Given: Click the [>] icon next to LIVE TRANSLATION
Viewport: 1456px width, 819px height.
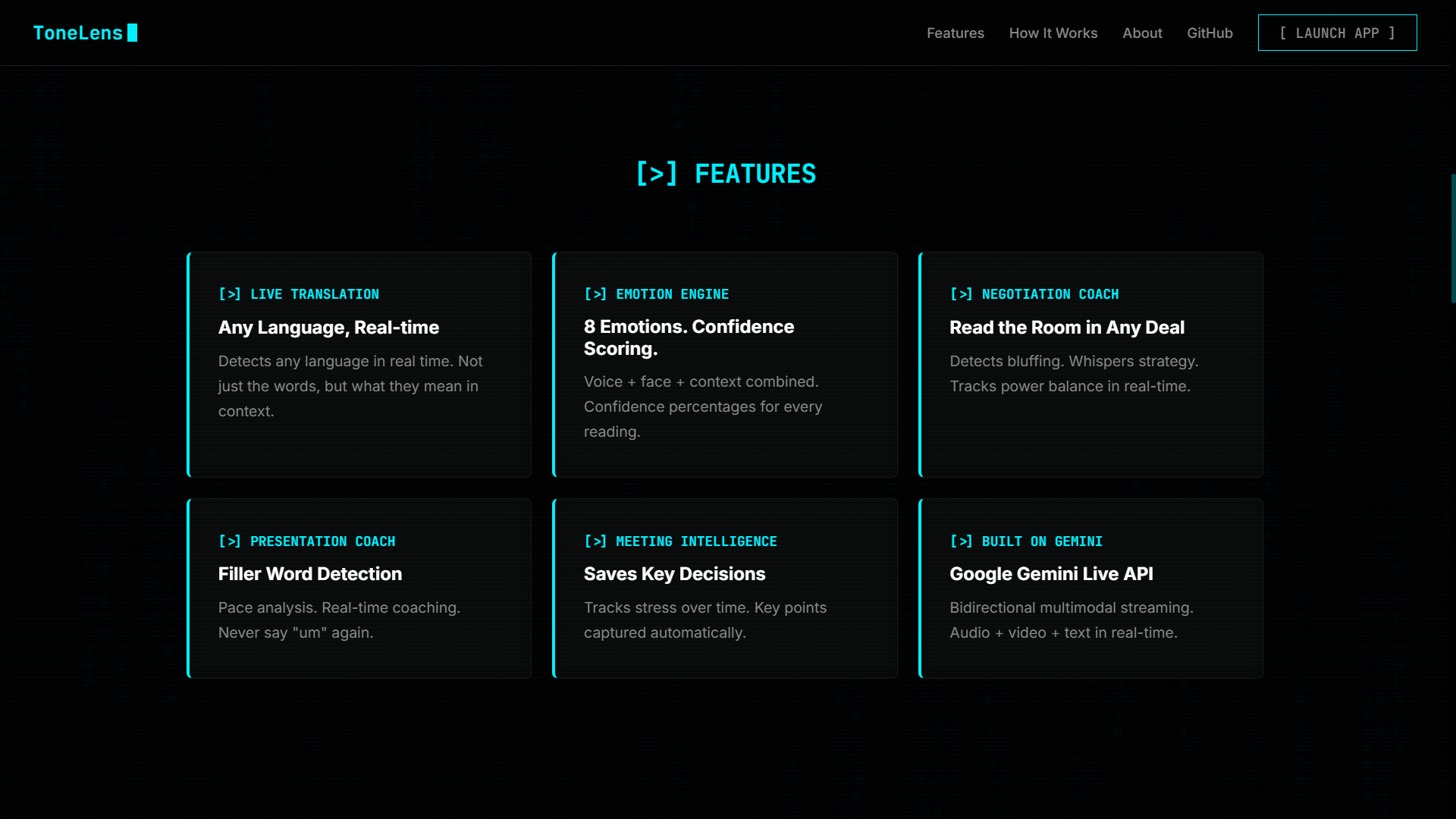Looking at the screenshot, I should click(x=229, y=294).
